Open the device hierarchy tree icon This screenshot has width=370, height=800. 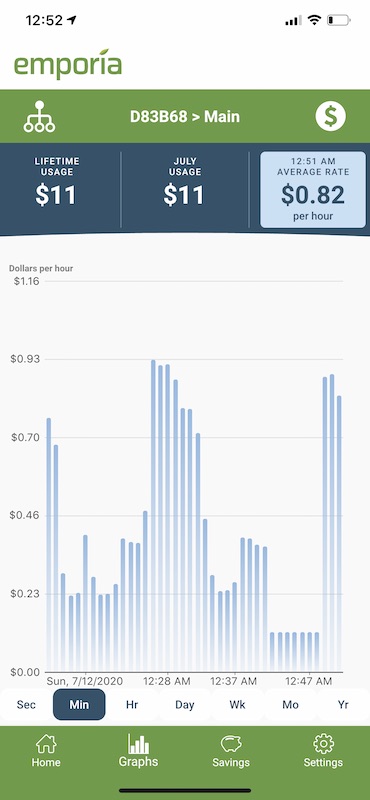point(39,117)
